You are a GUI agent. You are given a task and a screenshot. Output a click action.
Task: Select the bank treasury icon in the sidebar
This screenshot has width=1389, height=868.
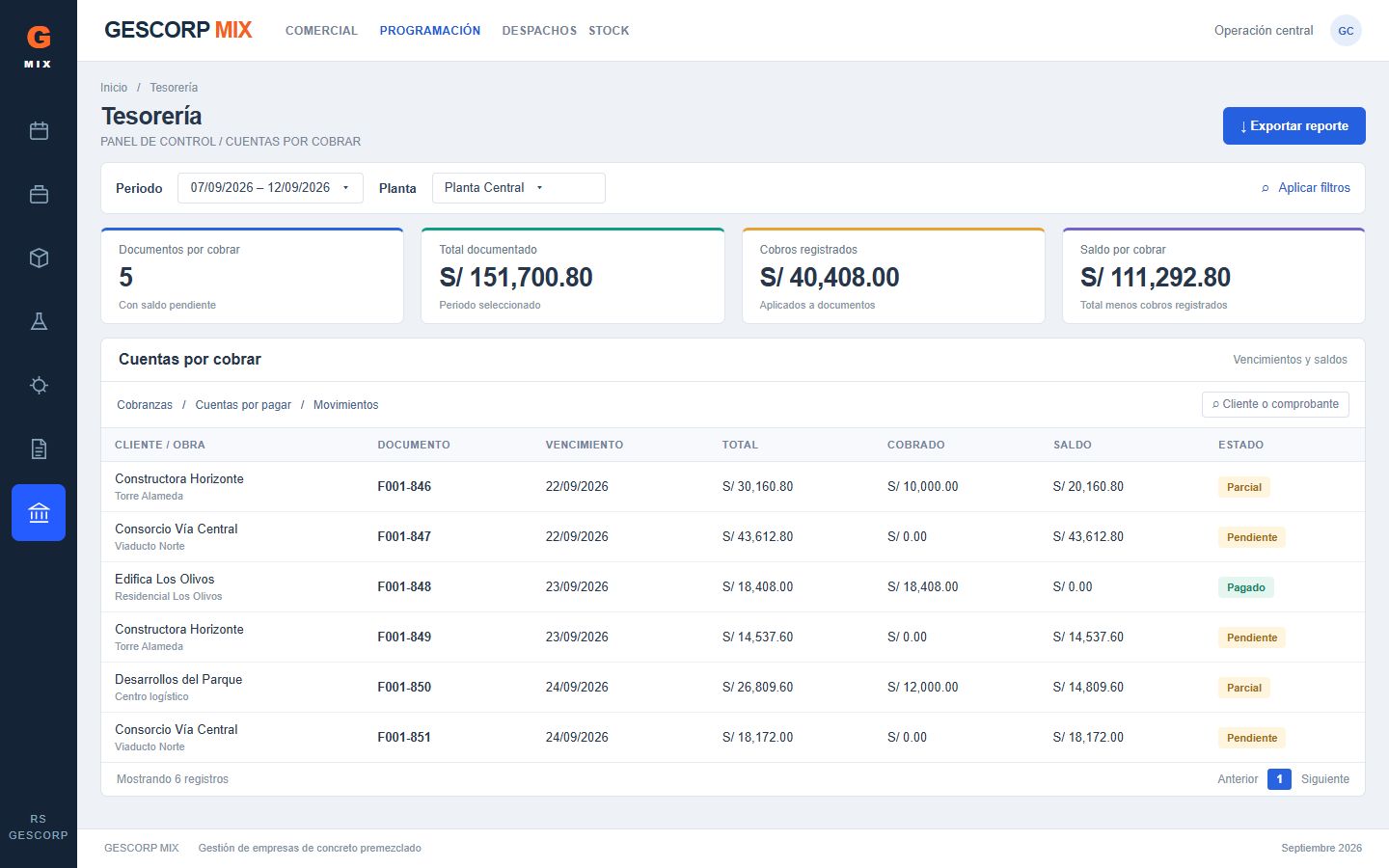click(39, 513)
